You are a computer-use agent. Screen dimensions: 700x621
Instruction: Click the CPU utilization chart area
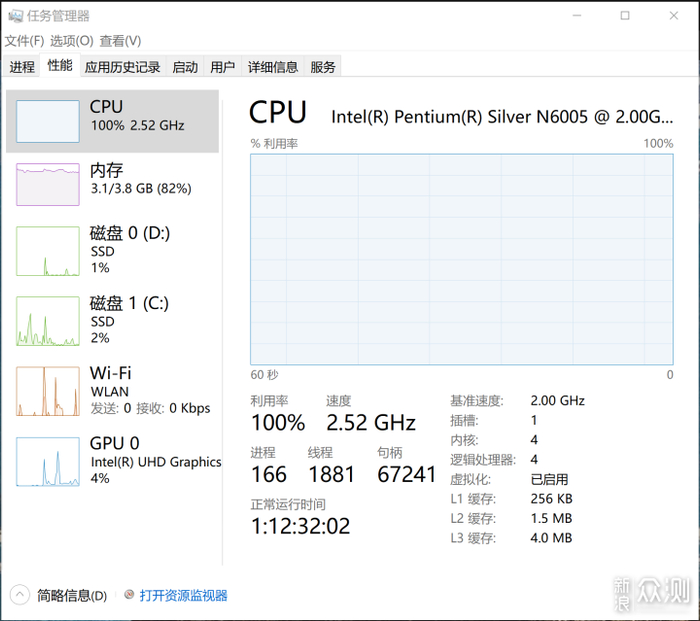click(461, 259)
